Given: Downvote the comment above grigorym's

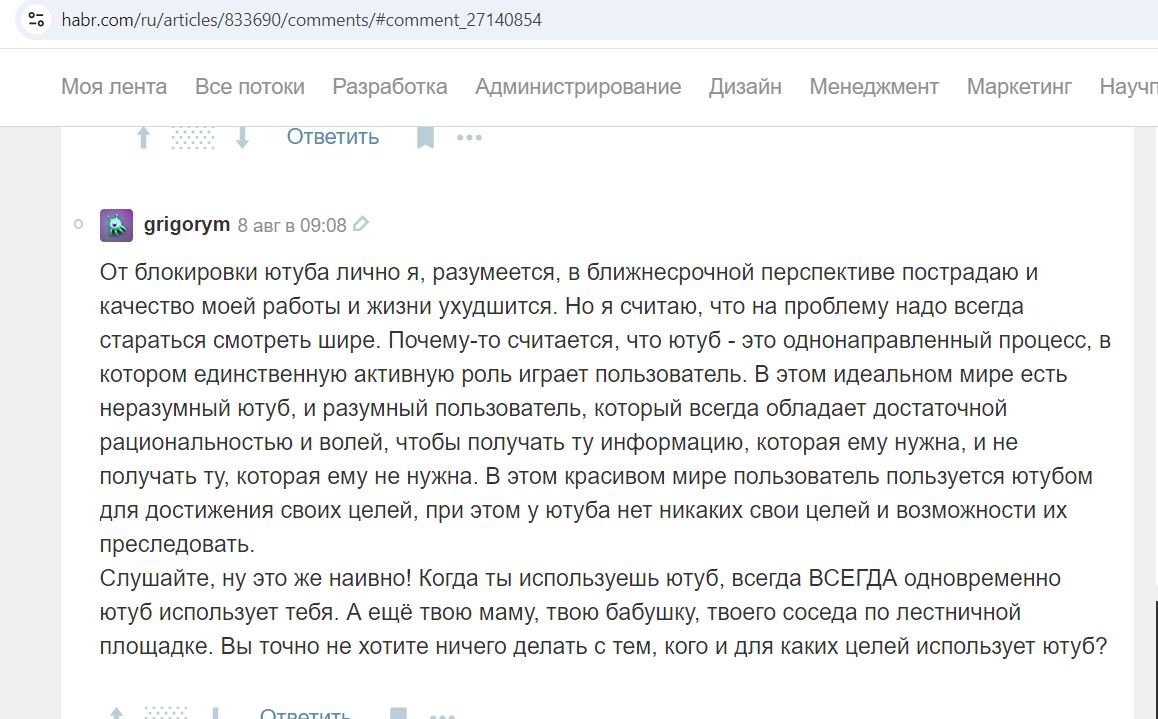Looking at the screenshot, I should (242, 137).
